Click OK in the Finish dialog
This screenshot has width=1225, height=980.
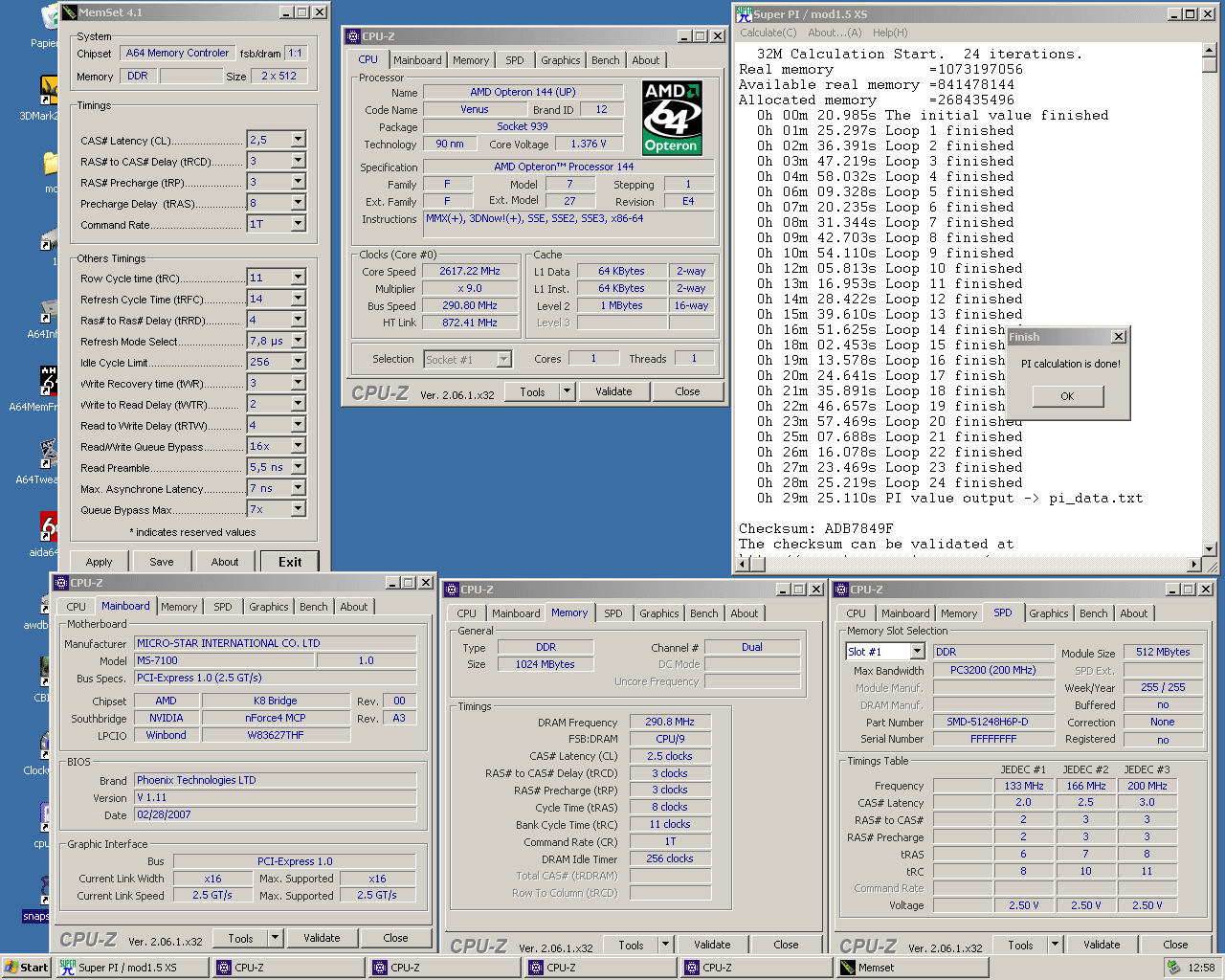(x=1067, y=396)
